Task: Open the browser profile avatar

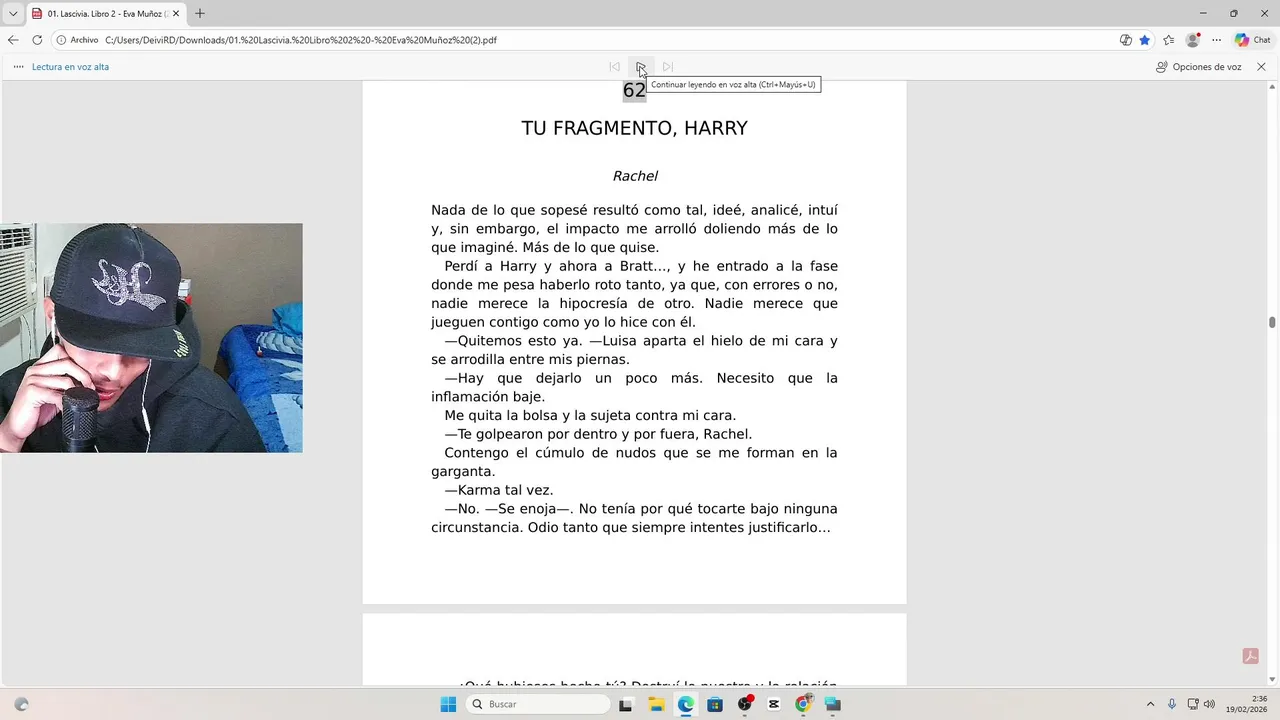Action: coord(1192,40)
